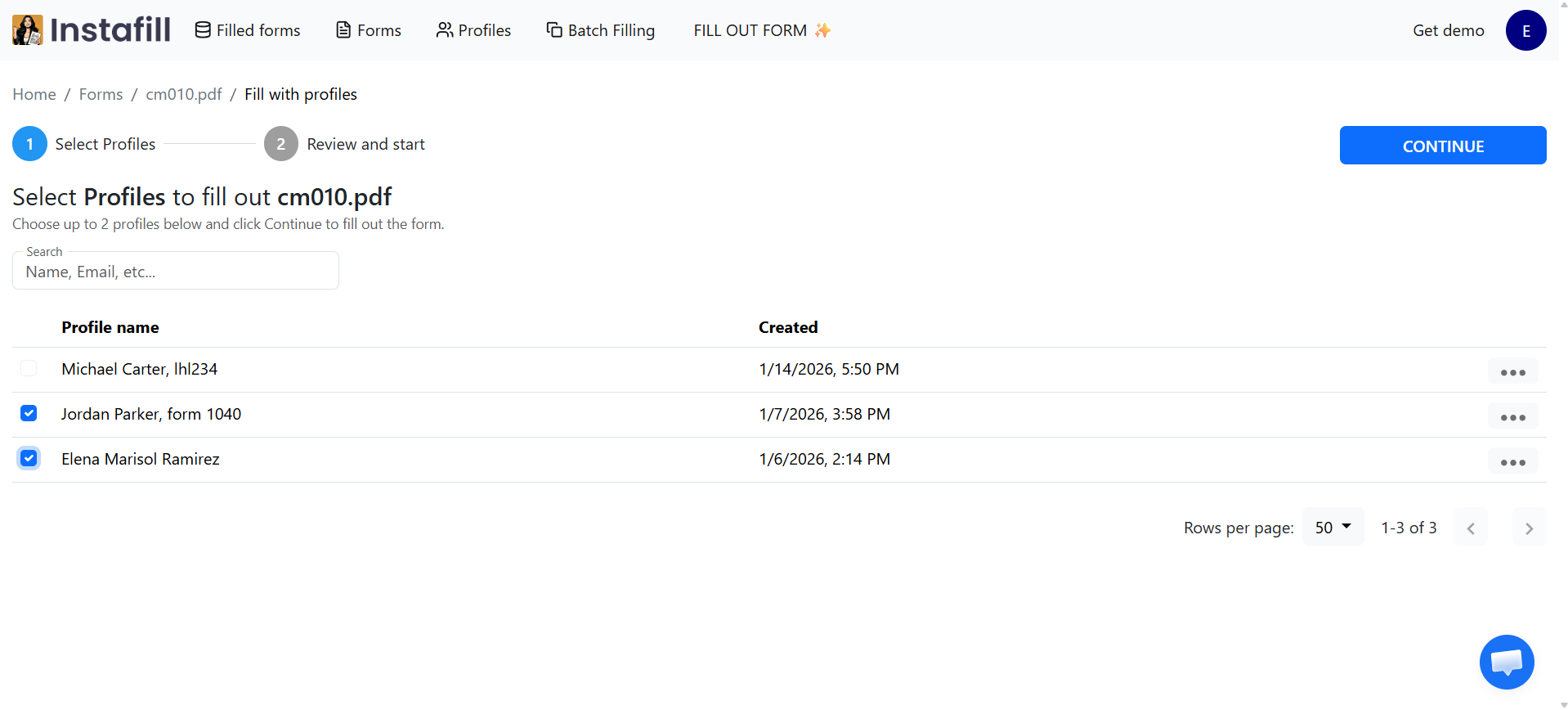Open more options for Michael Carter row
The width and height of the screenshot is (1568, 710).
point(1512,371)
